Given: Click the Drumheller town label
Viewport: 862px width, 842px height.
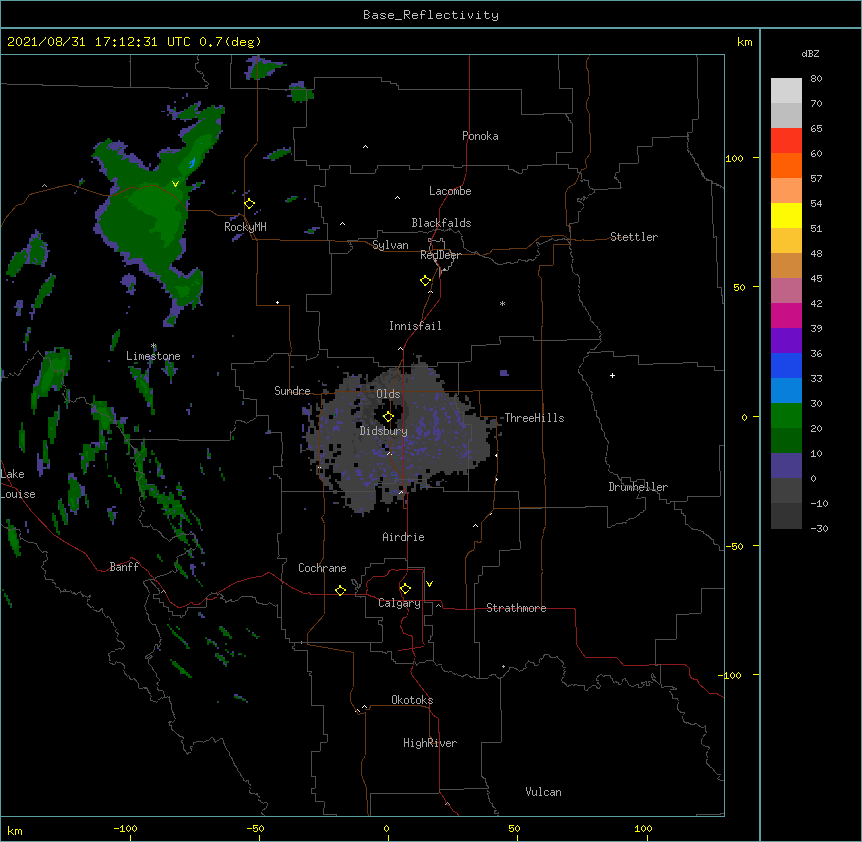Looking at the screenshot, I should pos(638,487).
